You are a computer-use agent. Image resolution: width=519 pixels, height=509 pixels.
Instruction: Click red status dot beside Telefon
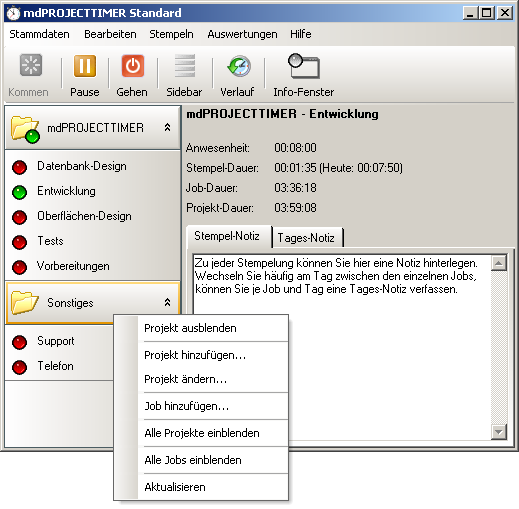click(x=19, y=367)
